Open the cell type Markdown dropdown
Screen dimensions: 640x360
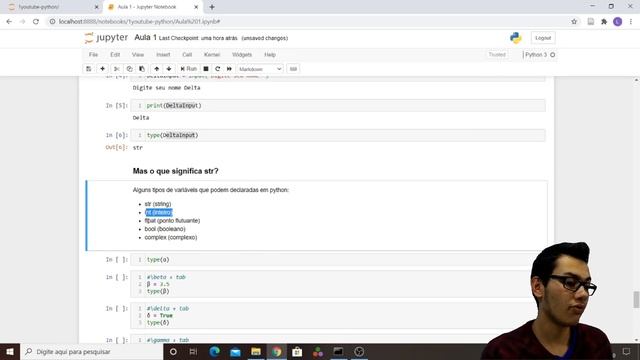(x=260, y=69)
